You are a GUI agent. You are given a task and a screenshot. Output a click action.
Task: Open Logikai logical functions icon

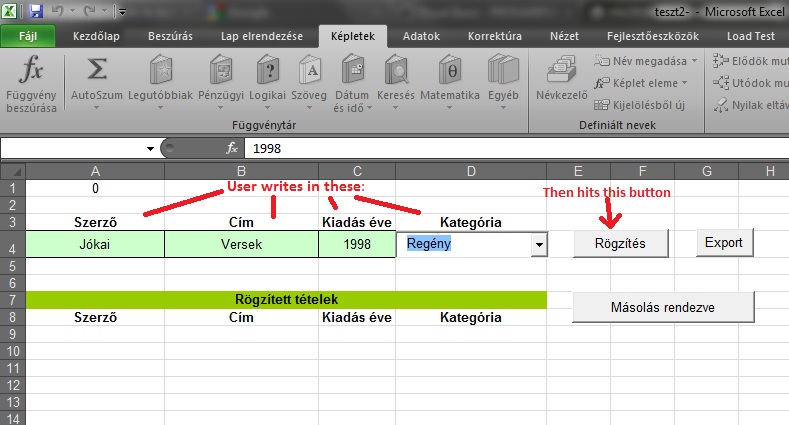[x=267, y=69]
